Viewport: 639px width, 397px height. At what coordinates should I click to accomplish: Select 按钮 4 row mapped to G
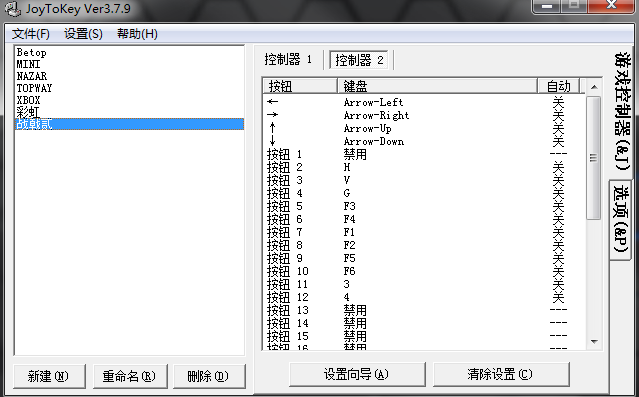click(424, 193)
